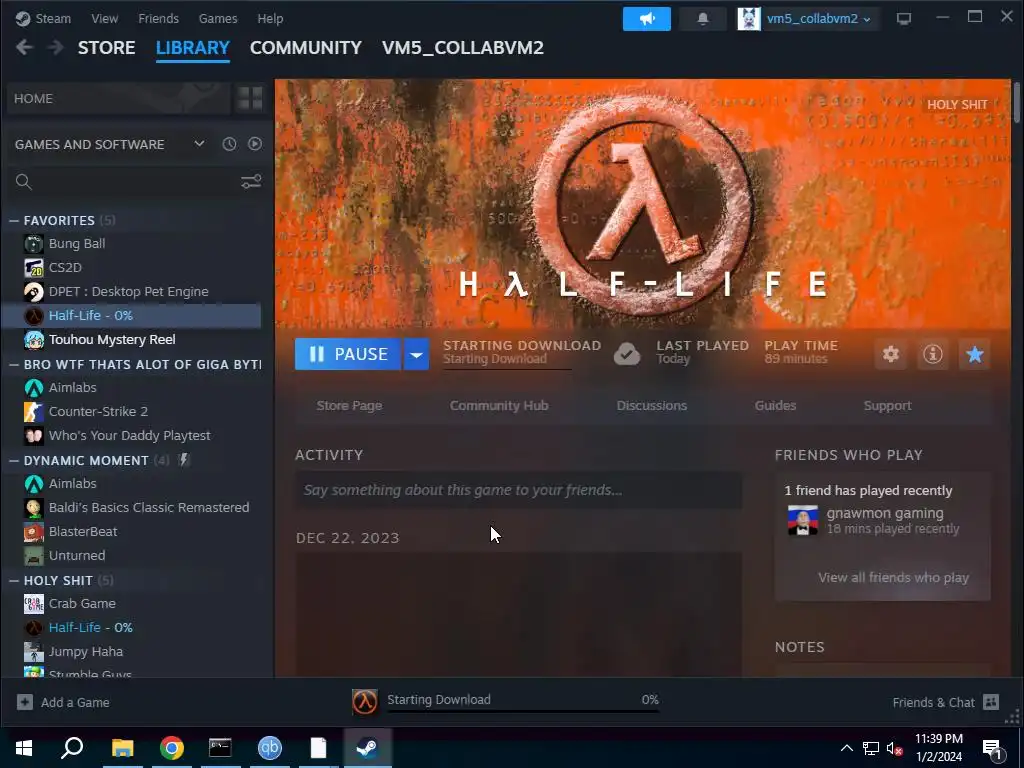Image resolution: width=1024 pixels, height=768 pixels.
Task: Open the Pause button dropdown arrow
Action: (x=416, y=354)
